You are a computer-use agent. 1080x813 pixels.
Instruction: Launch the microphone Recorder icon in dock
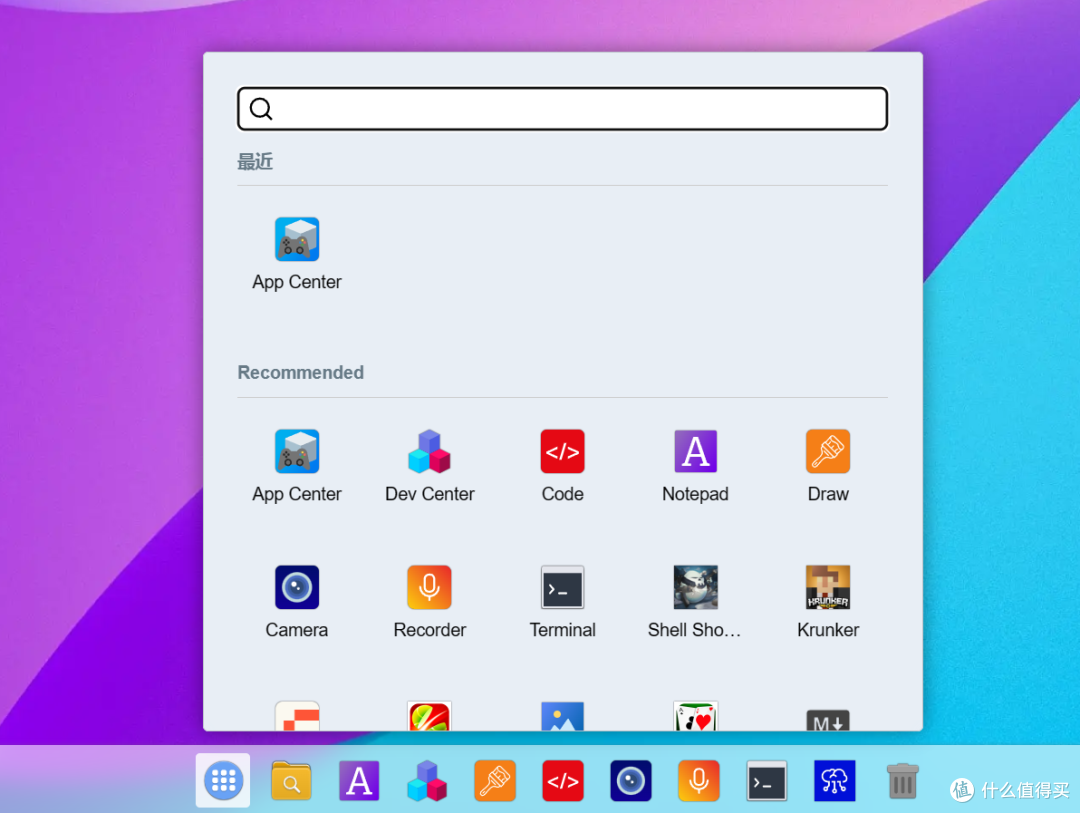click(x=698, y=781)
